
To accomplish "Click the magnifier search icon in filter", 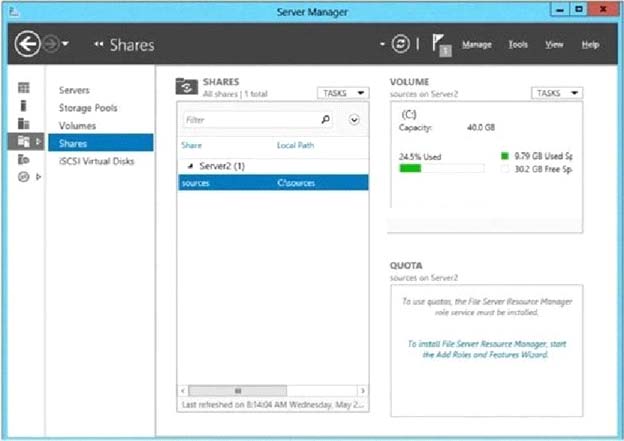I will [326, 119].
